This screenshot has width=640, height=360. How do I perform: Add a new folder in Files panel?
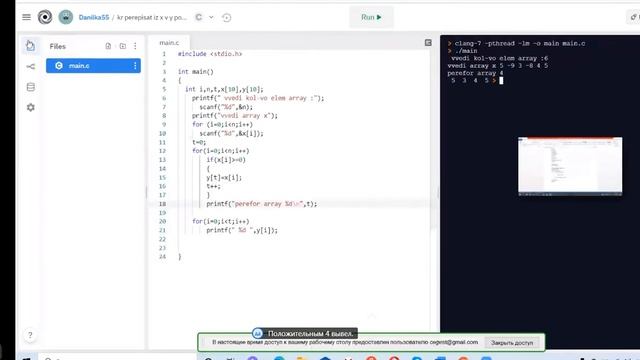[122, 46]
